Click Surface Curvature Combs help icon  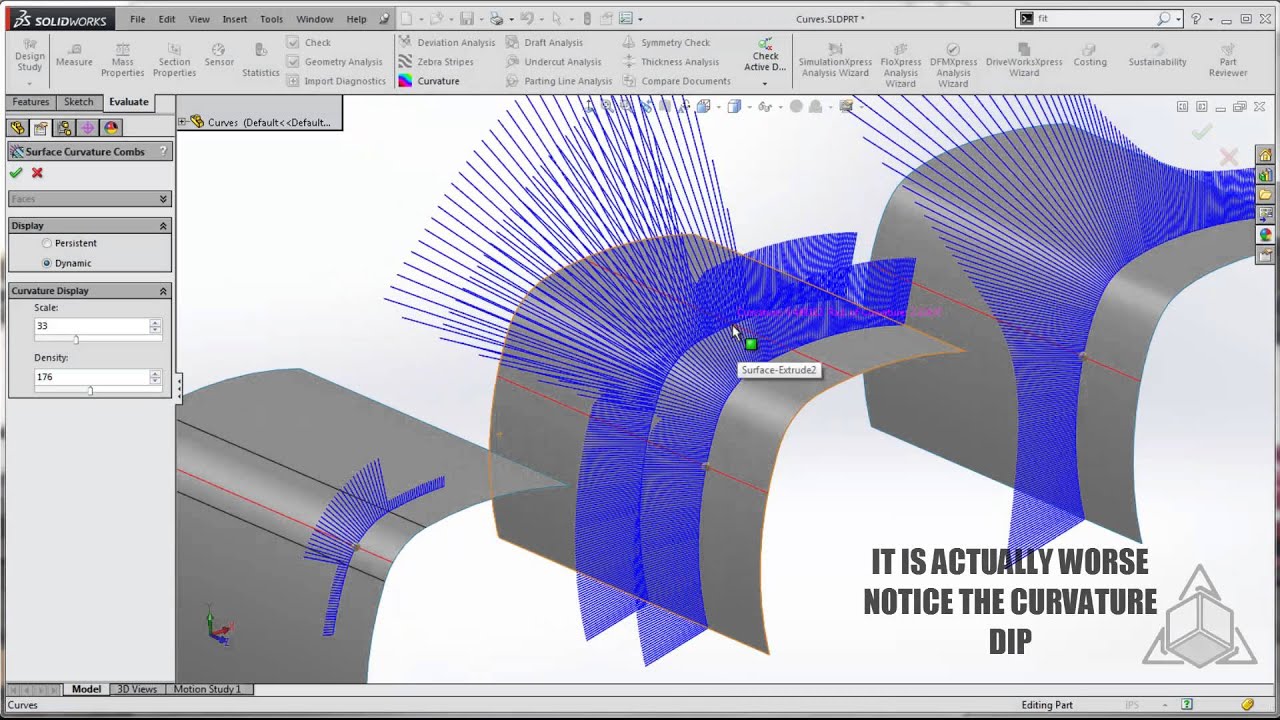(163, 152)
